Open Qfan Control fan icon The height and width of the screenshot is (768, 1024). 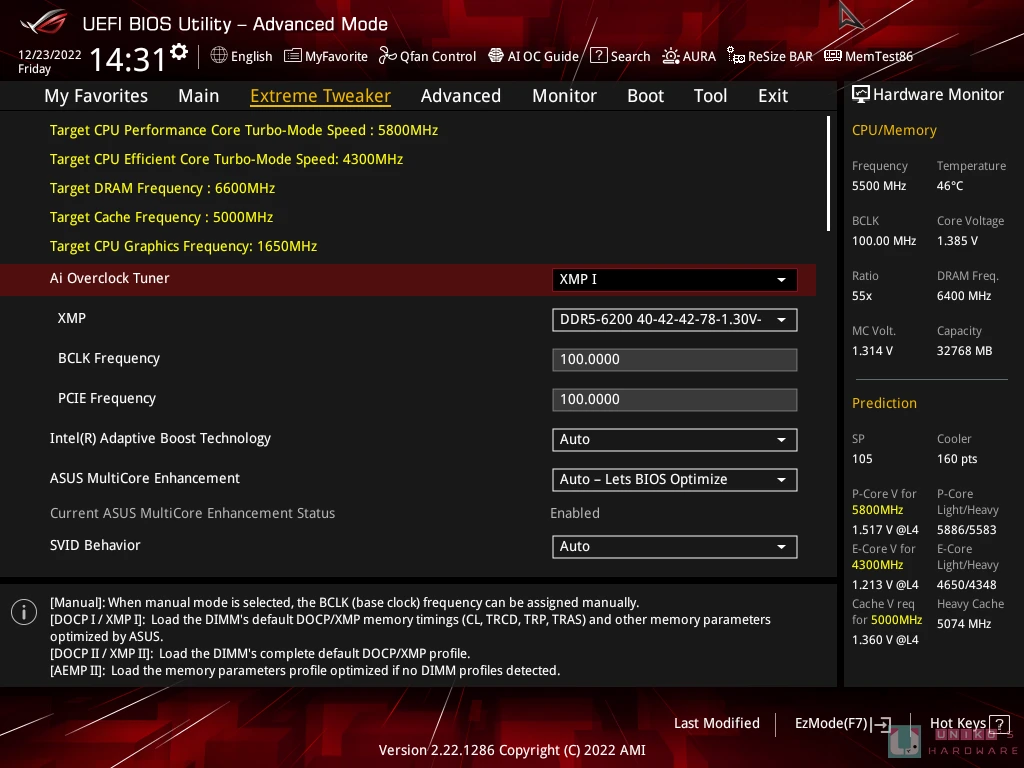point(388,56)
